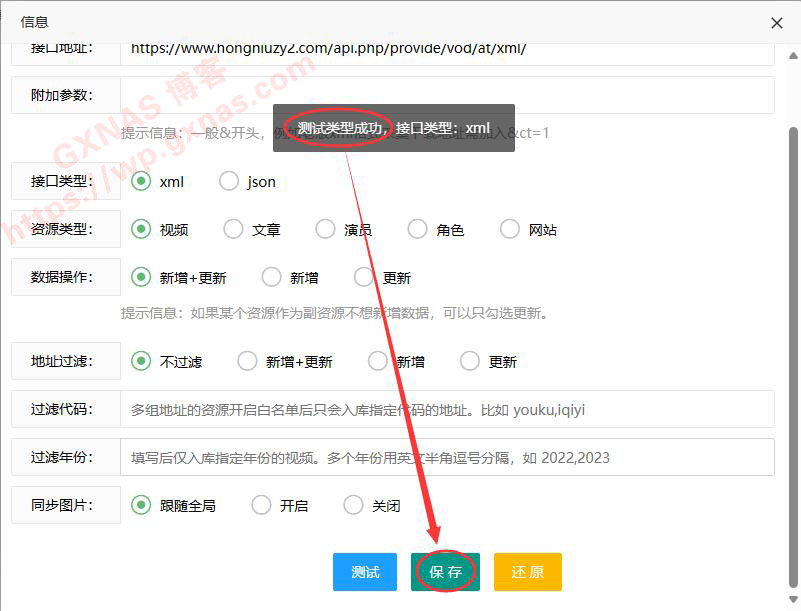
Task: Enable 开启 for 同步图片
Action: (262, 505)
